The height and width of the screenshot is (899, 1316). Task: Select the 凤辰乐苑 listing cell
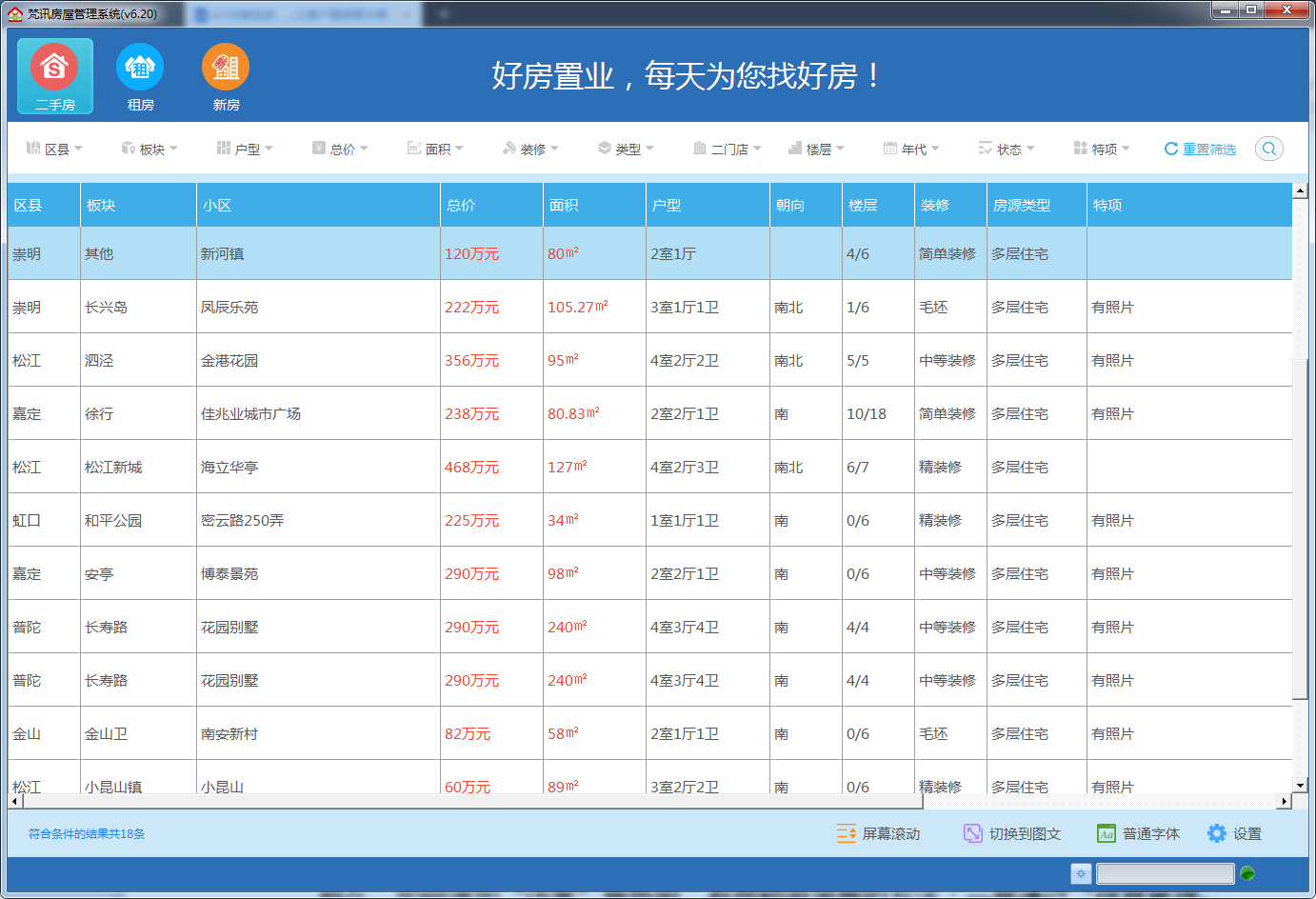point(318,307)
